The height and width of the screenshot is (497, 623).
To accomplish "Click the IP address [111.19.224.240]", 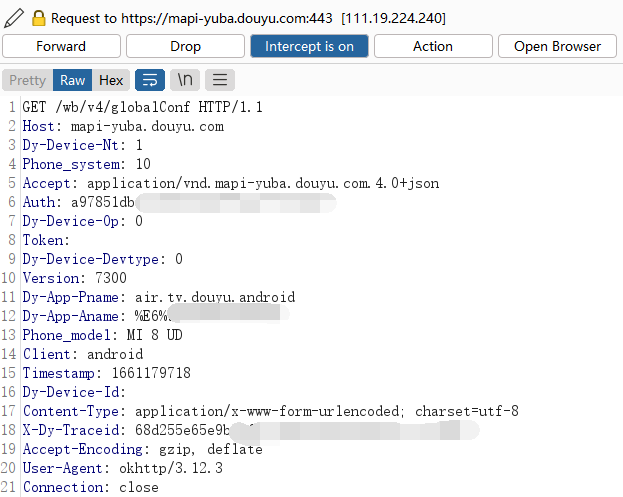I will point(393,18).
